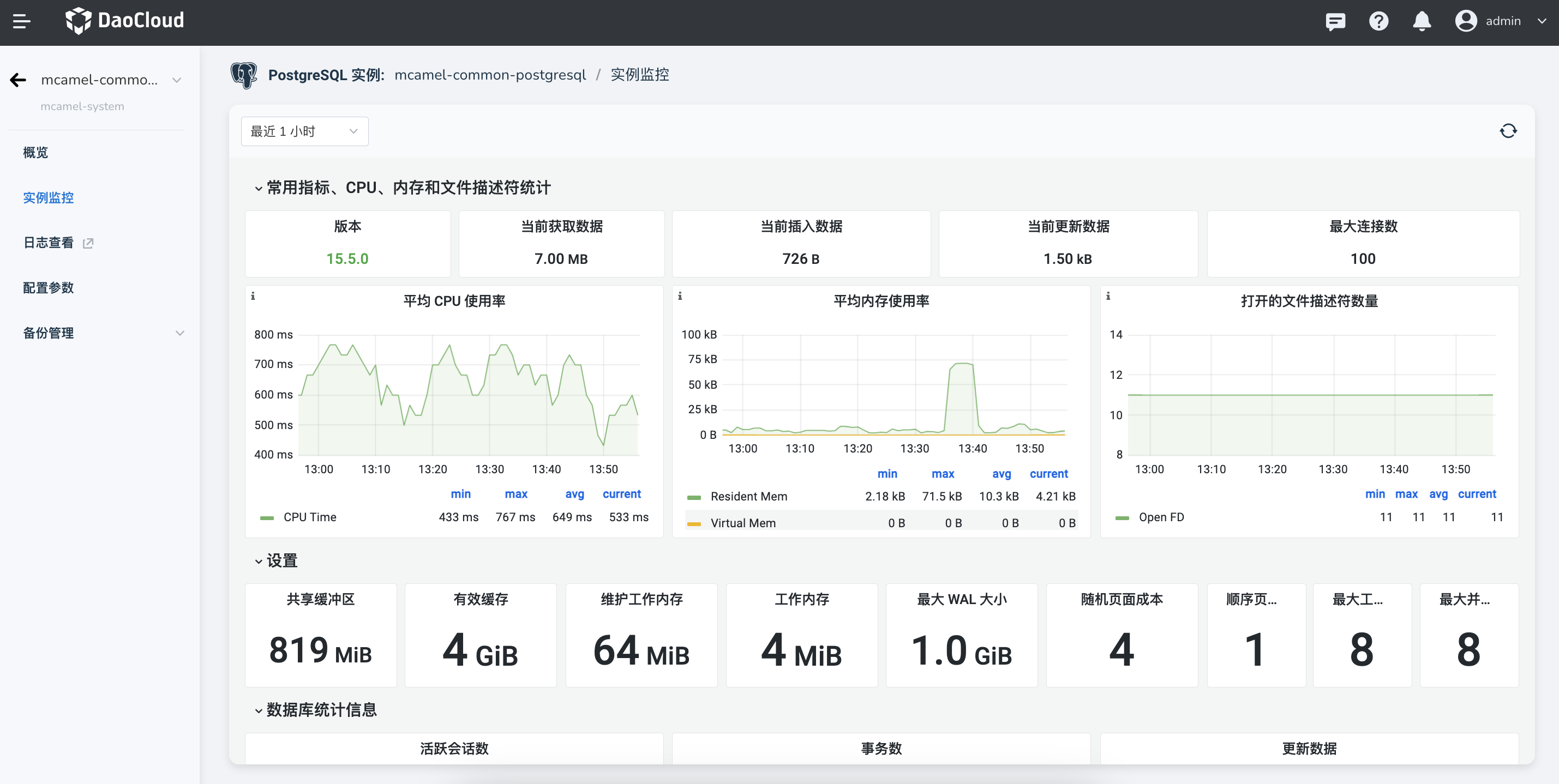Click info icon on file descriptors panel
The height and width of the screenshot is (784, 1559).
(x=1108, y=297)
